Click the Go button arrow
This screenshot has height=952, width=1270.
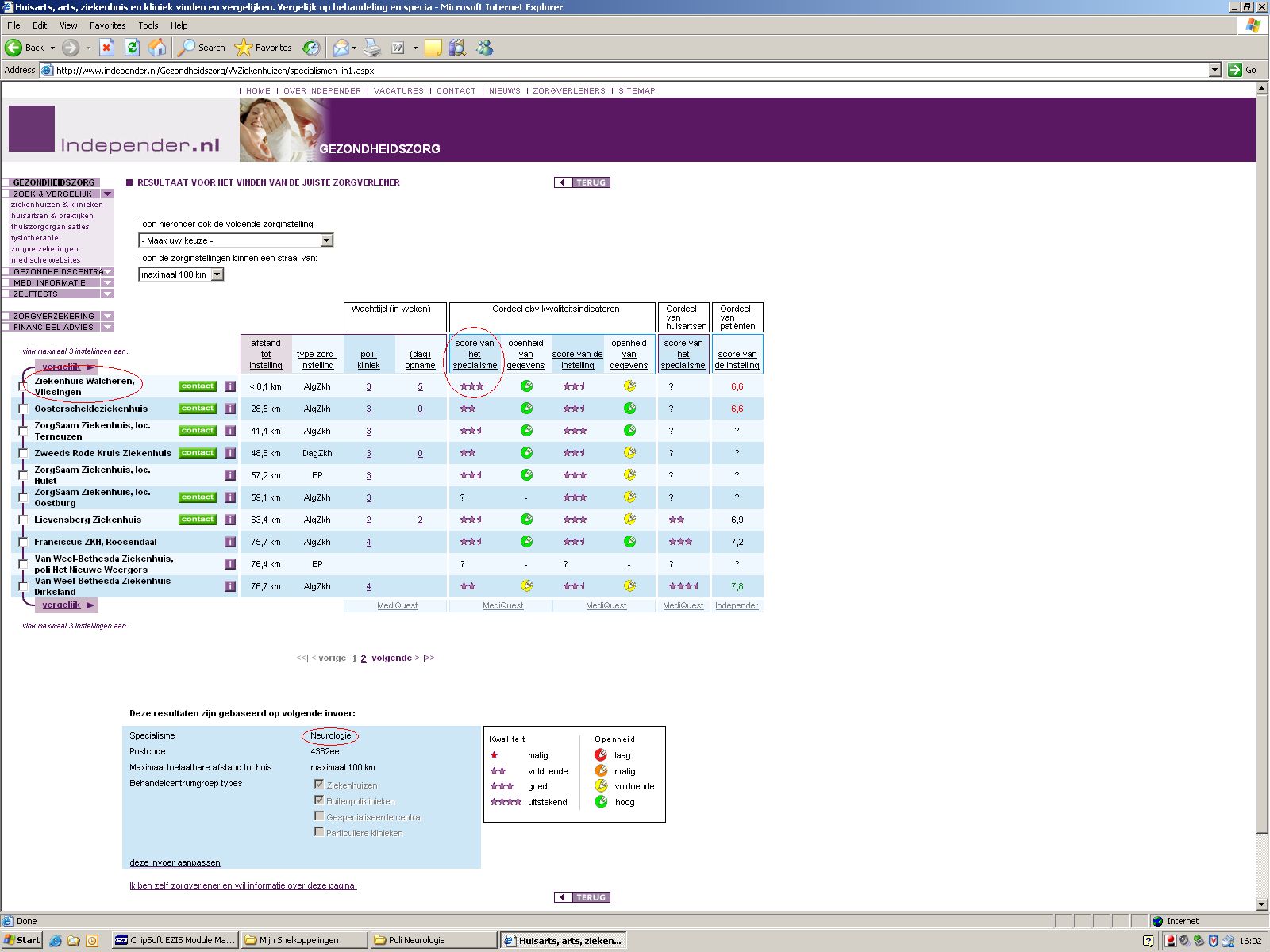1234,70
